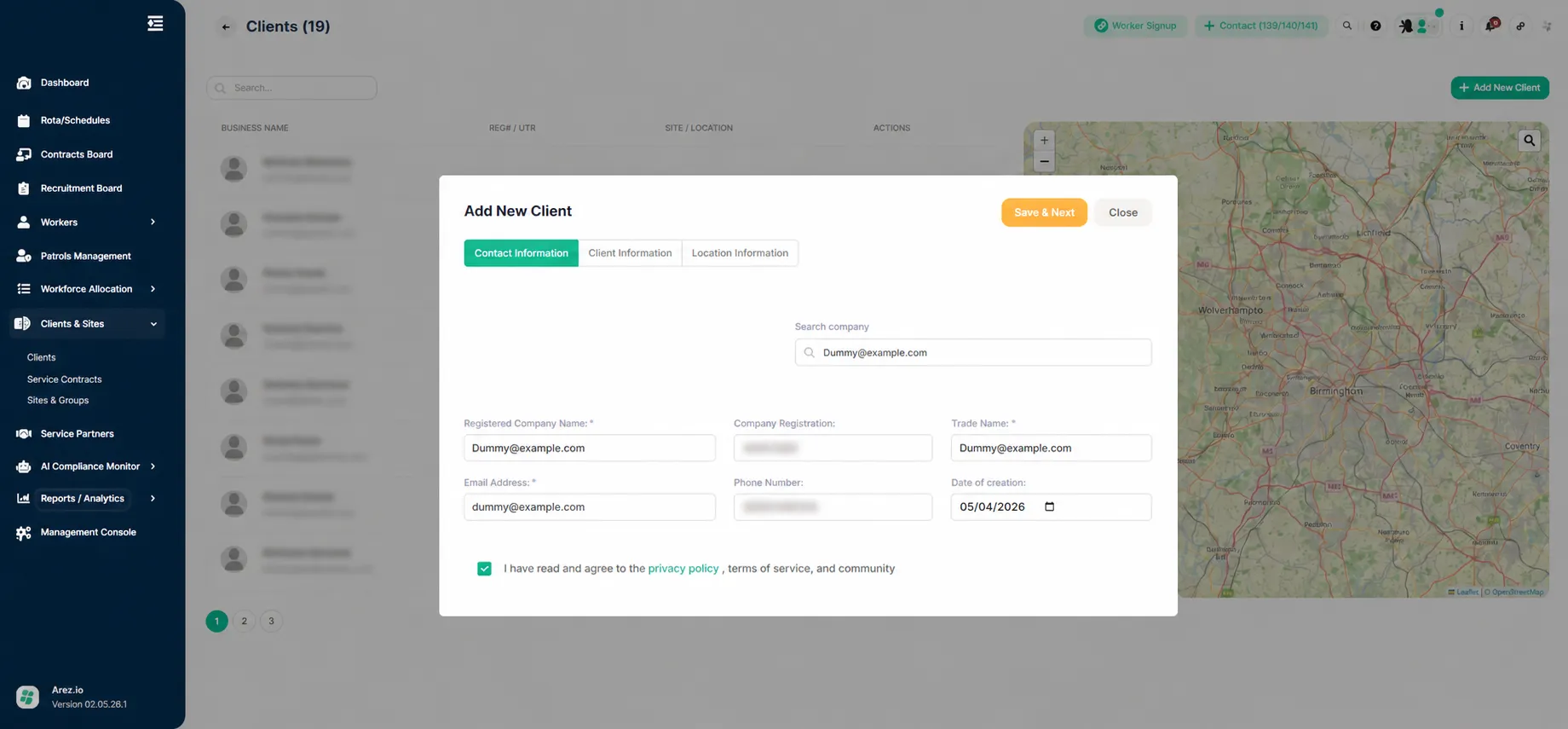Click the clients list Search box
The image size is (1568, 729).
(291, 88)
